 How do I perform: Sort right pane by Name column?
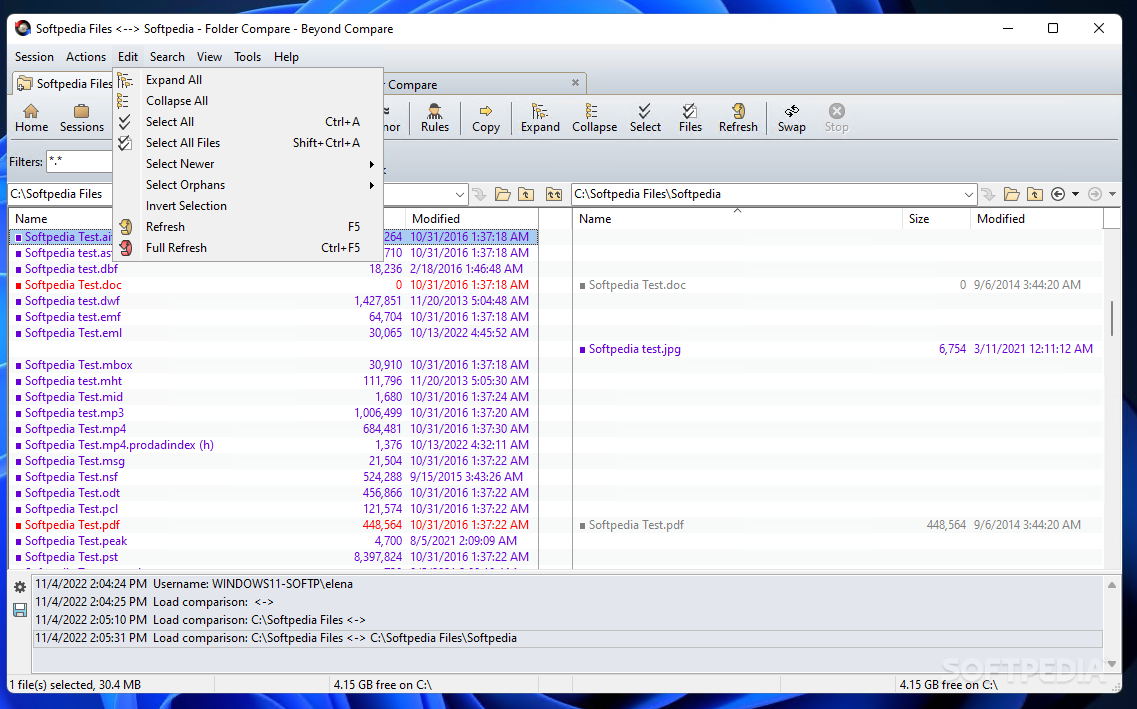(x=737, y=219)
